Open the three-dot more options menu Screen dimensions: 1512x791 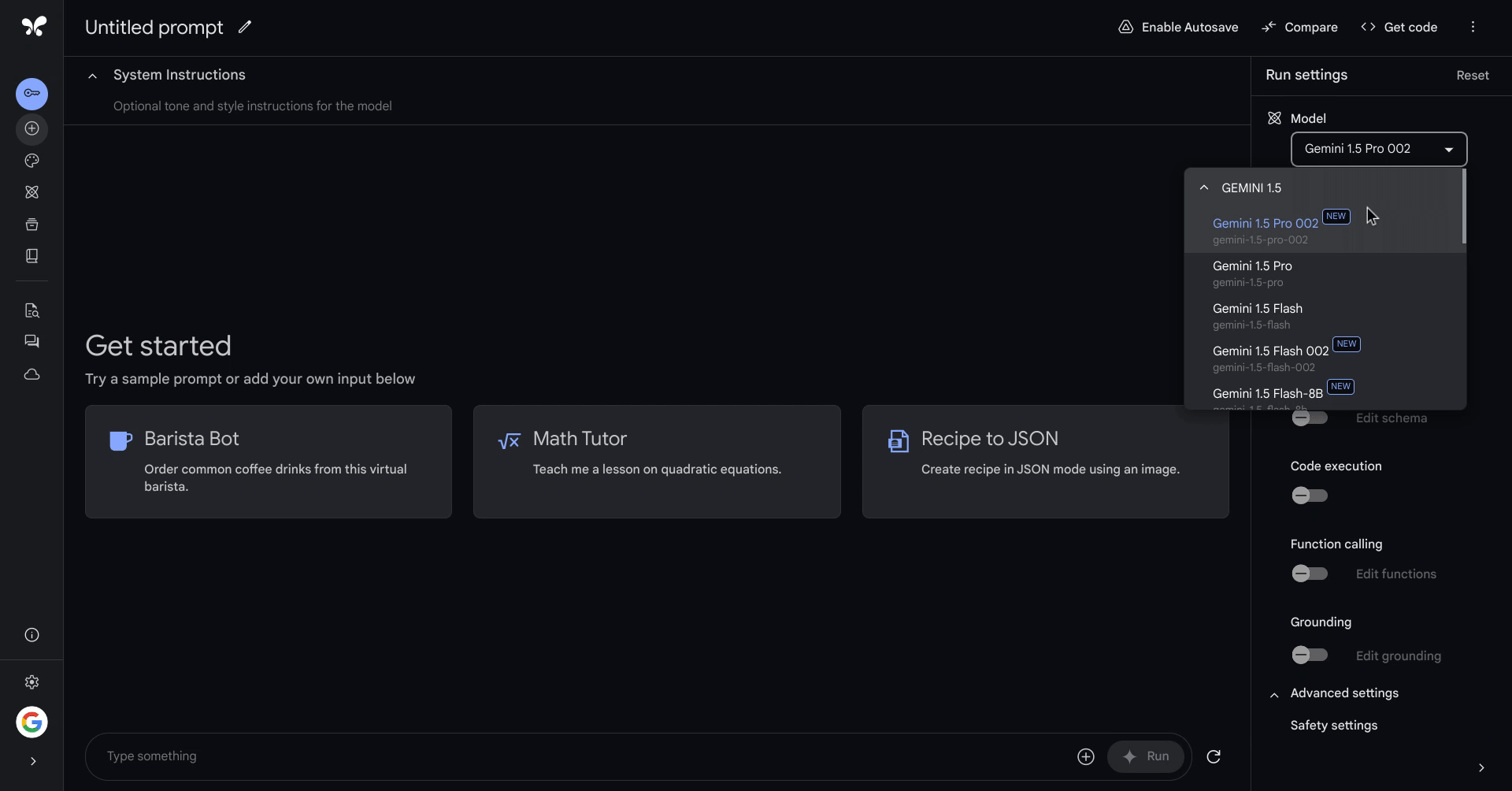click(x=1472, y=27)
